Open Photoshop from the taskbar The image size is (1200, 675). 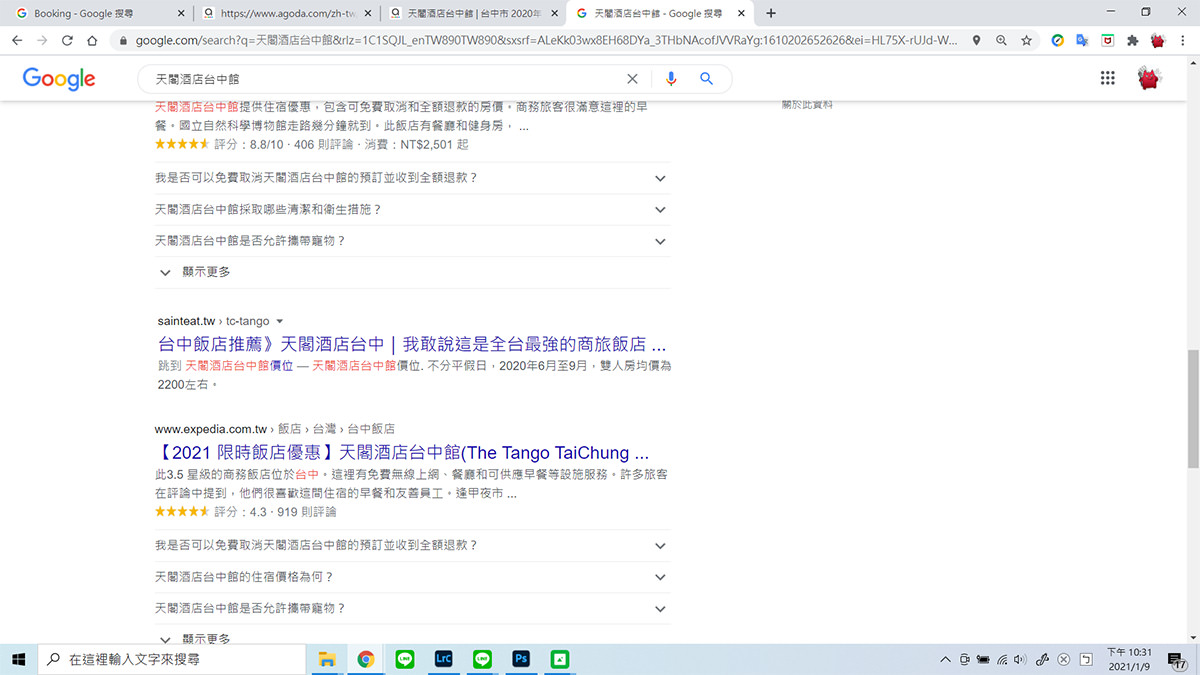pyautogui.click(x=520, y=659)
